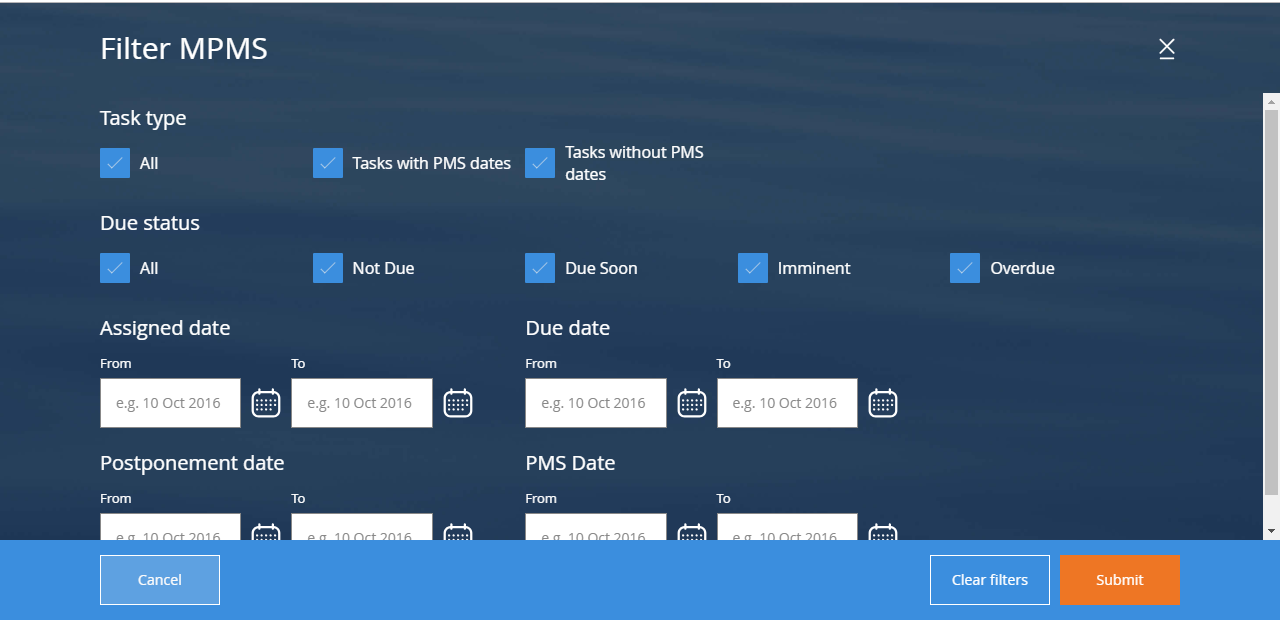This screenshot has height=620, width=1280.
Task: Open calendar for Due date From
Action: coord(691,403)
